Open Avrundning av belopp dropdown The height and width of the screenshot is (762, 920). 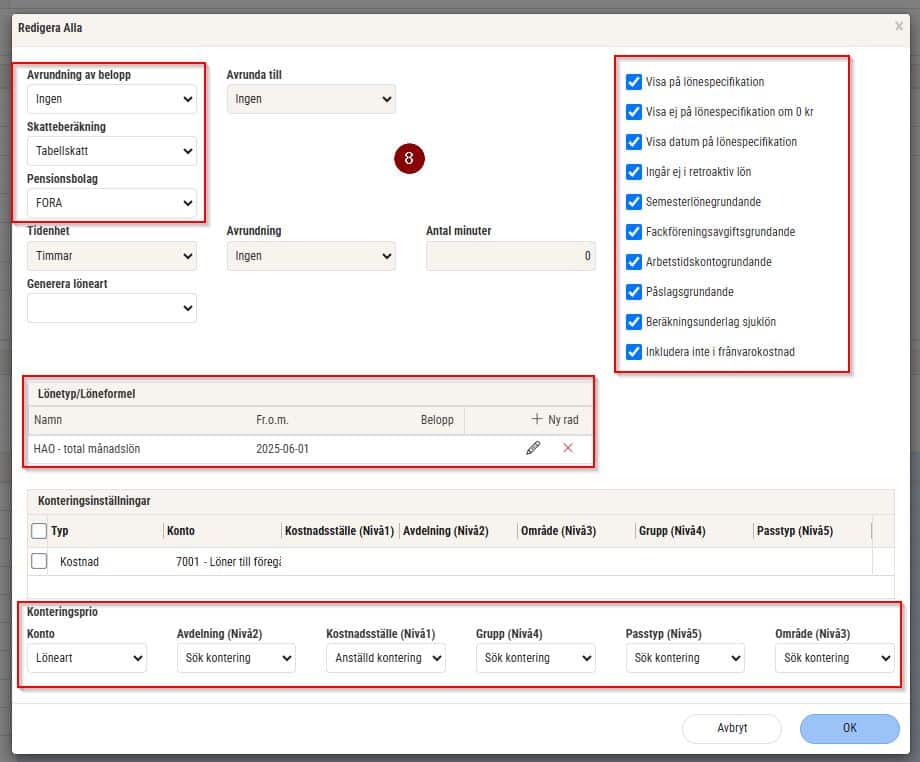111,99
